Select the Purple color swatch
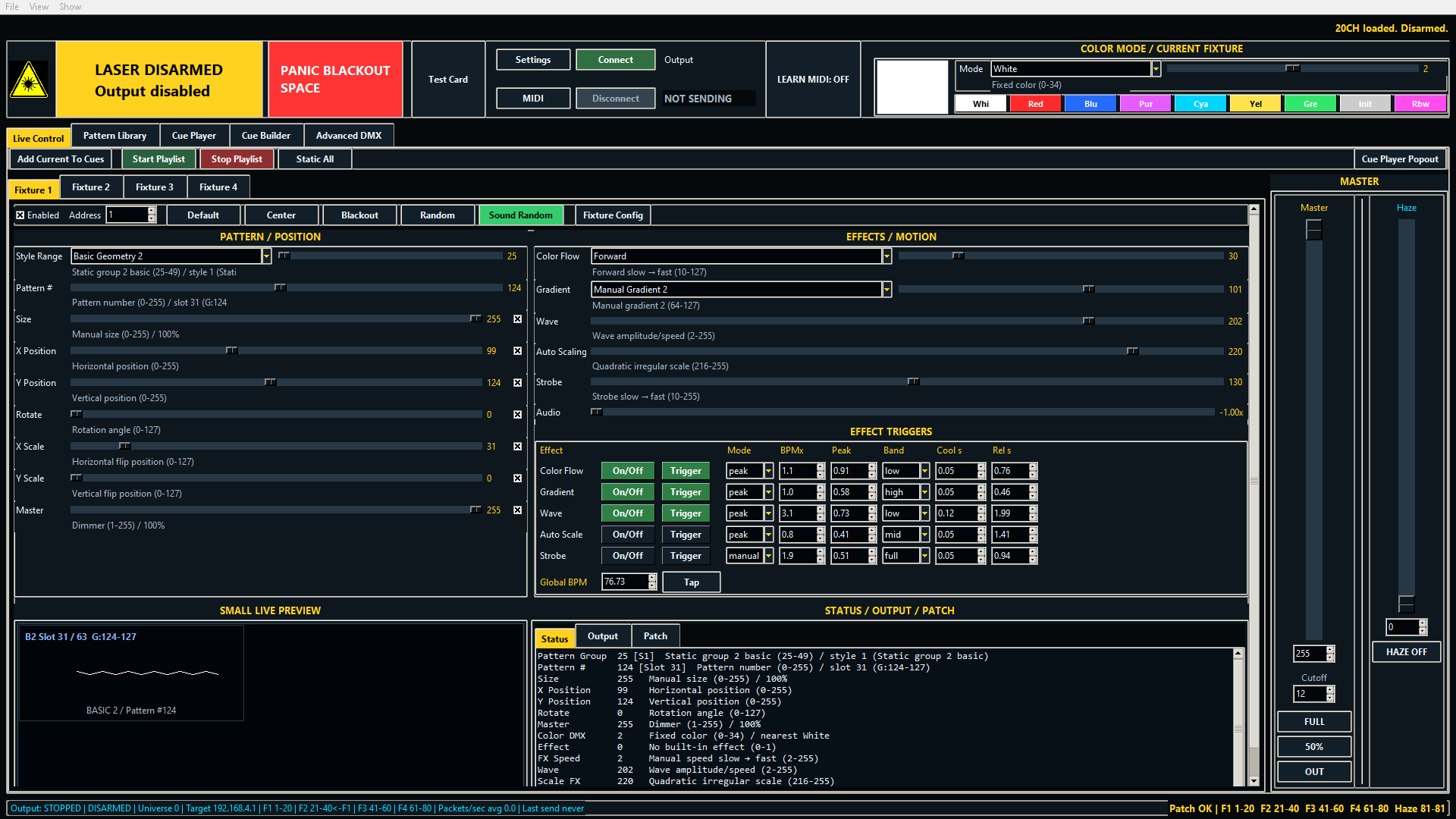 point(1146,104)
